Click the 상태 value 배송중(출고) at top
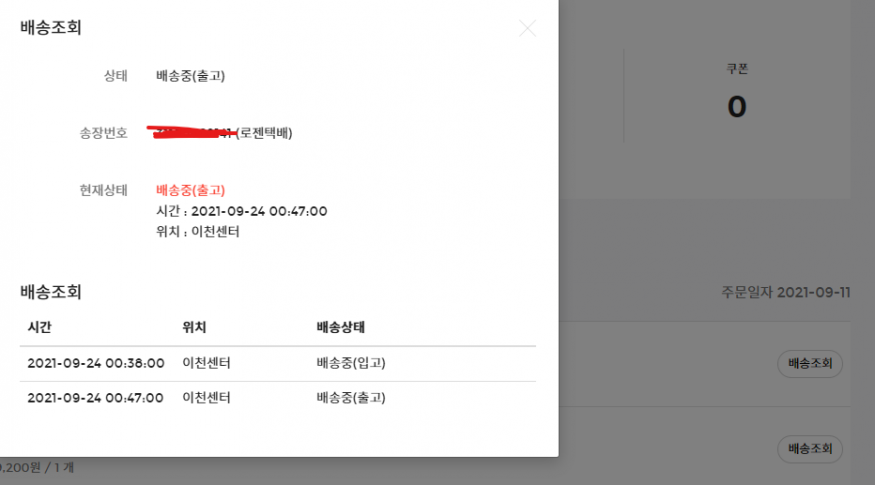 198,75
